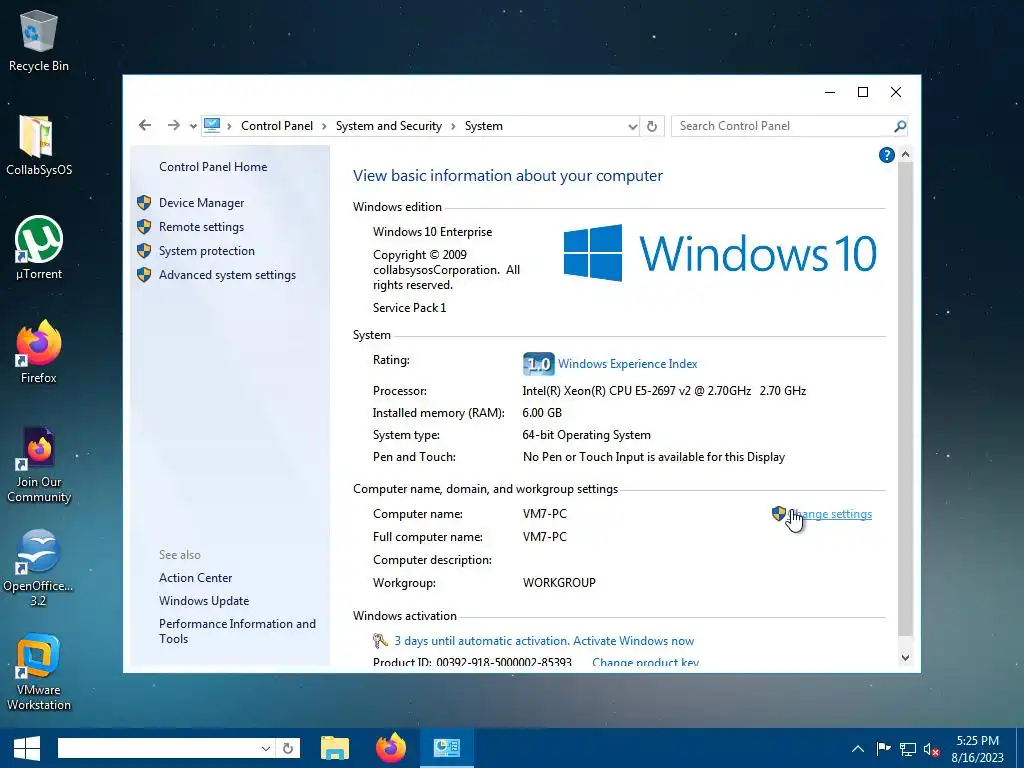The image size is (1024, 768).
Task: Open the Action Center flag tray icon
Action: 883,749
